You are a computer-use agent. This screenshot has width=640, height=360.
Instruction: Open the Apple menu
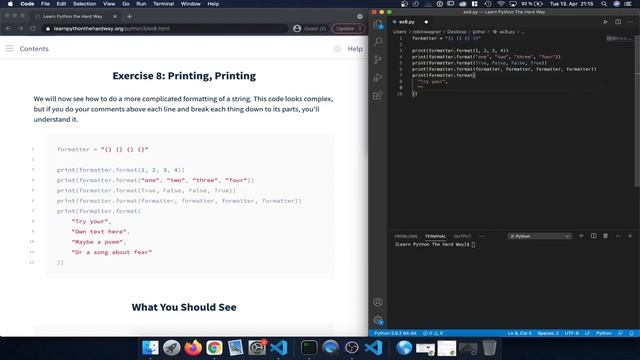click(10, 4)
